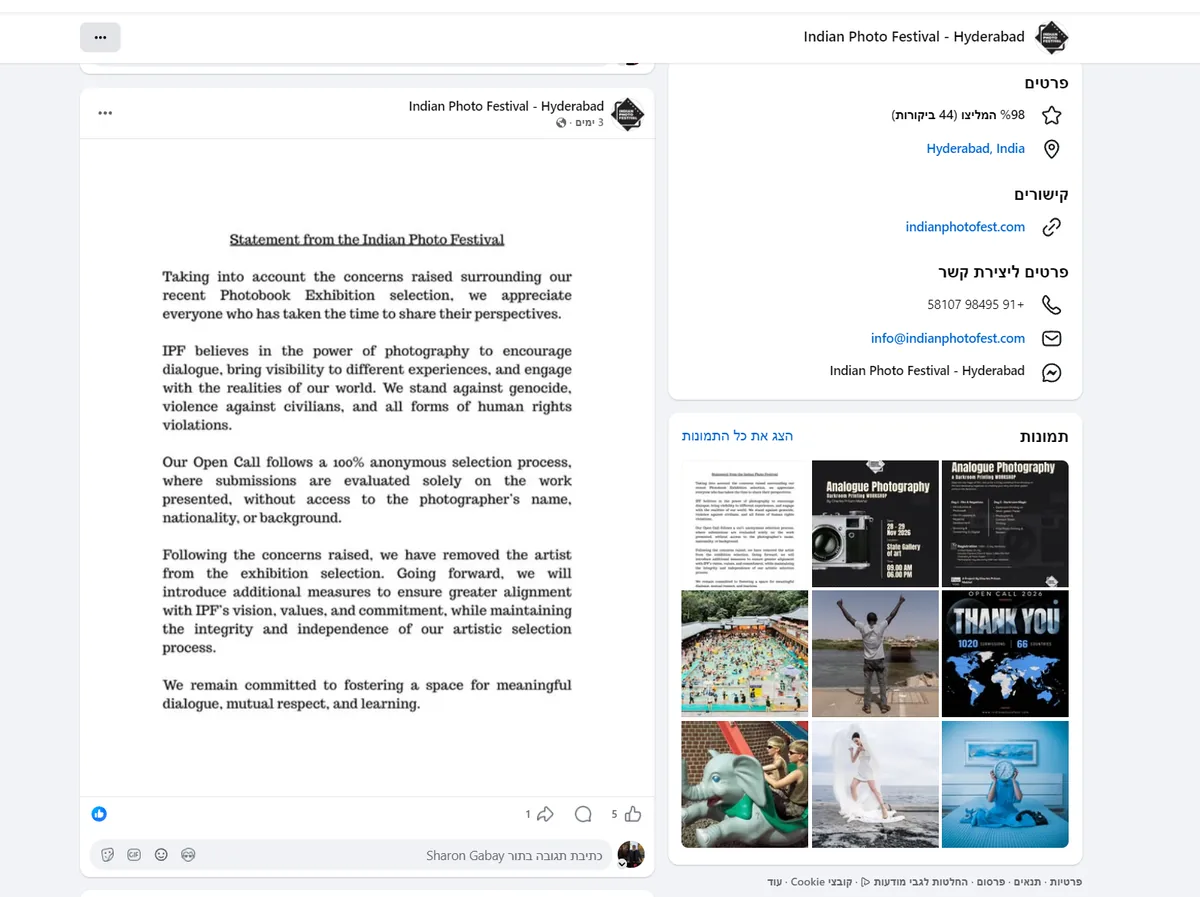Insert an emoji in the comment box
The image size is (1200, 897).
coord(161,855)
